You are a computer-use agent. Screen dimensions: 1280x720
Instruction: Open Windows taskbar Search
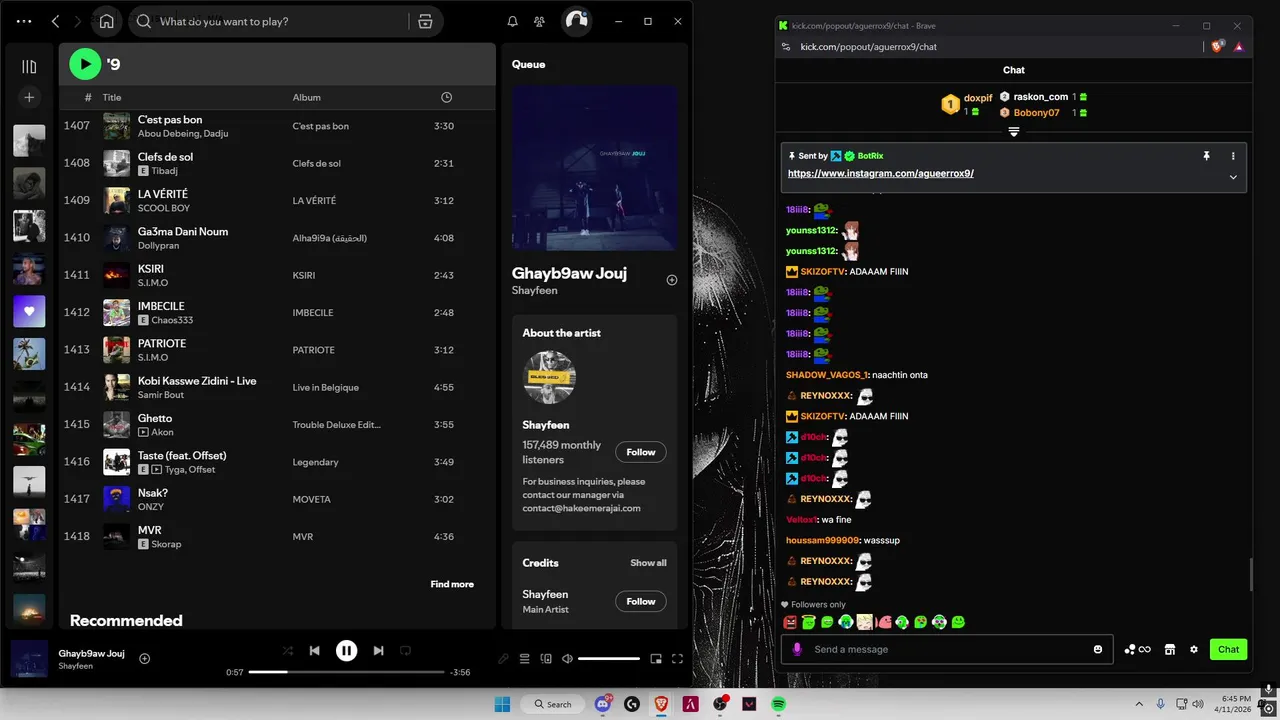point(553,704)
